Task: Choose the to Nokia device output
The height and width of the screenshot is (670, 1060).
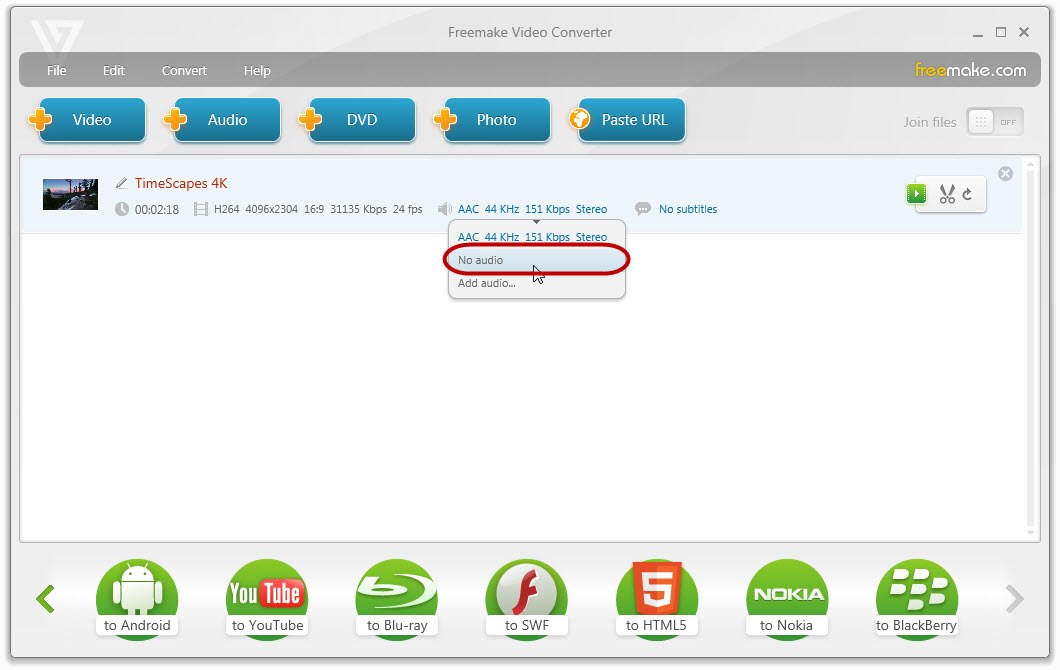Action: [786, 599]
